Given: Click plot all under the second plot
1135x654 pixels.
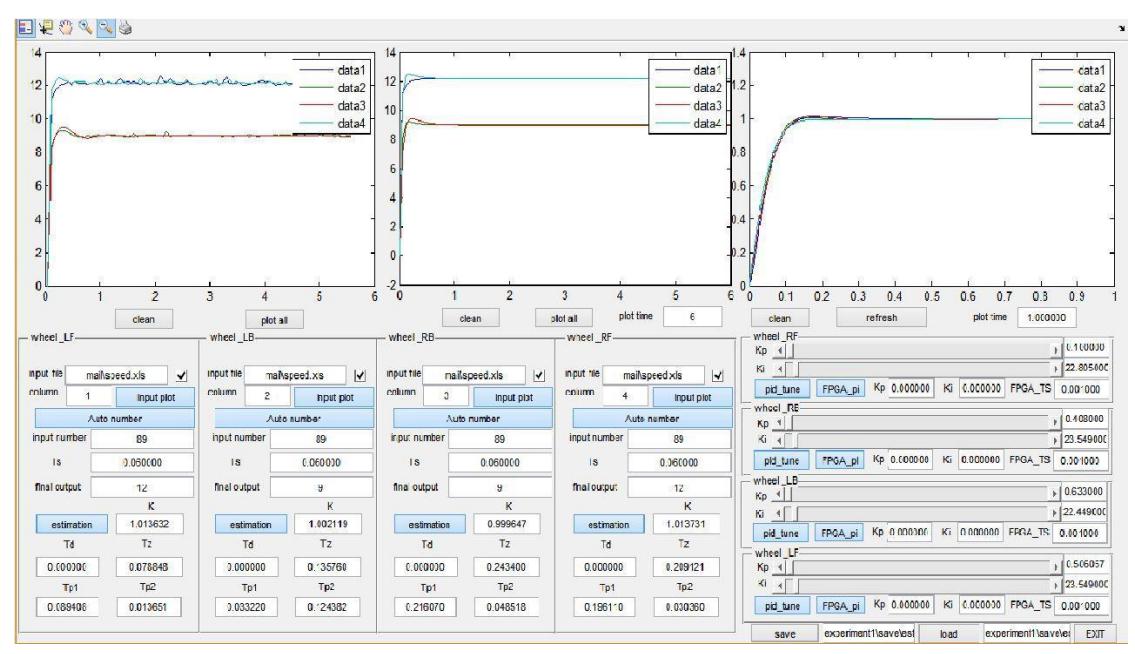Looking at the screenshot, I should [564, 318].
